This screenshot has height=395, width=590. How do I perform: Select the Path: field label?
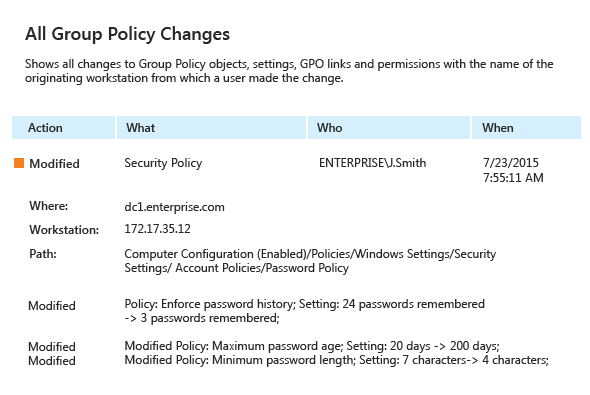43,254
